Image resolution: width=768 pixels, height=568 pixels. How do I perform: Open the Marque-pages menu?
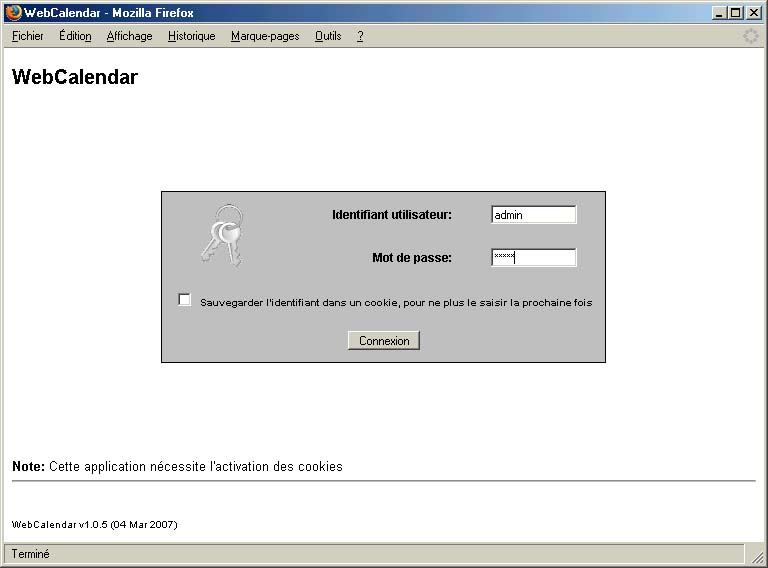click(x=265, y=36)
